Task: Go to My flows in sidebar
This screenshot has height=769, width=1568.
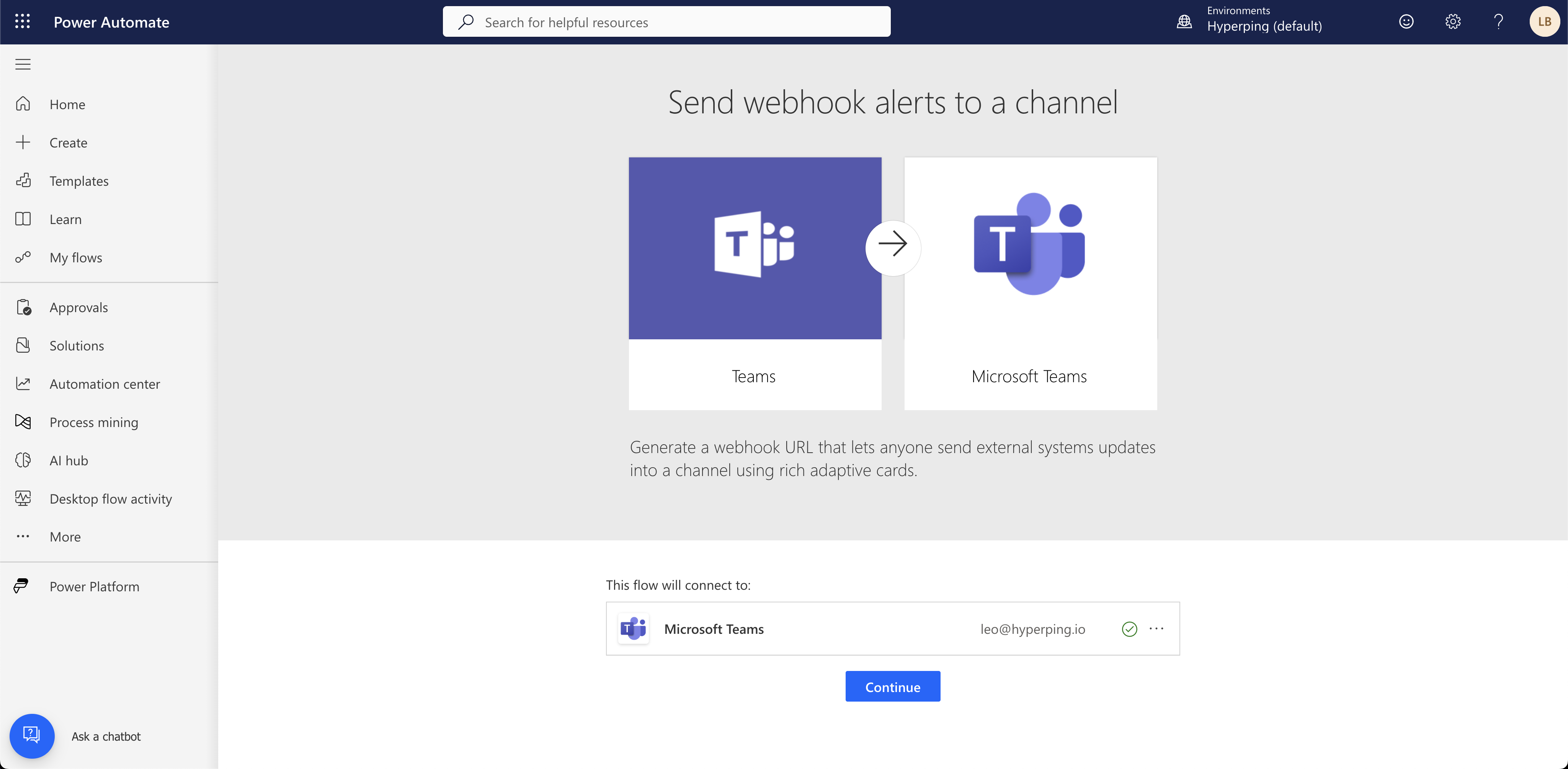Action: pyautogui.click(x=75, y=258)
